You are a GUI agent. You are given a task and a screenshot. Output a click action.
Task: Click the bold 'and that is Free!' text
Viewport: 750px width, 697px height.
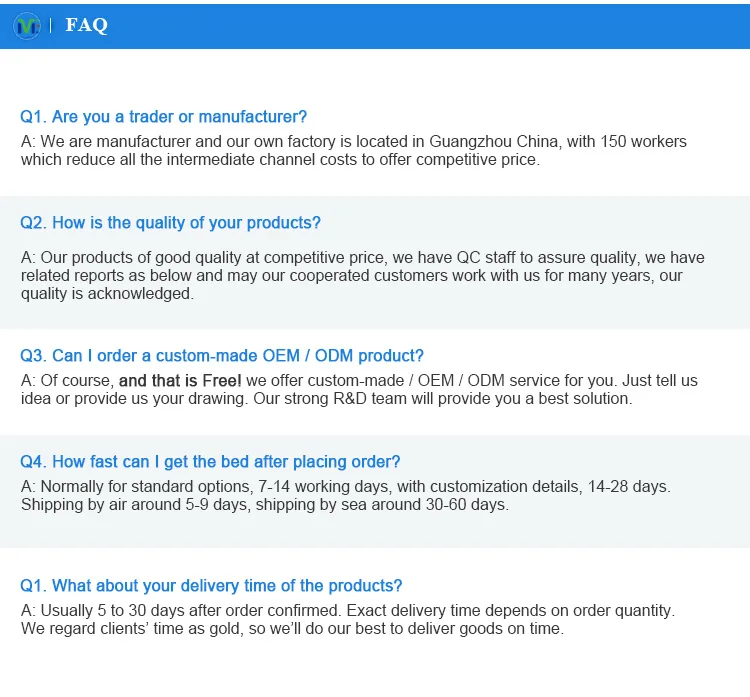[x=180, y=381]
